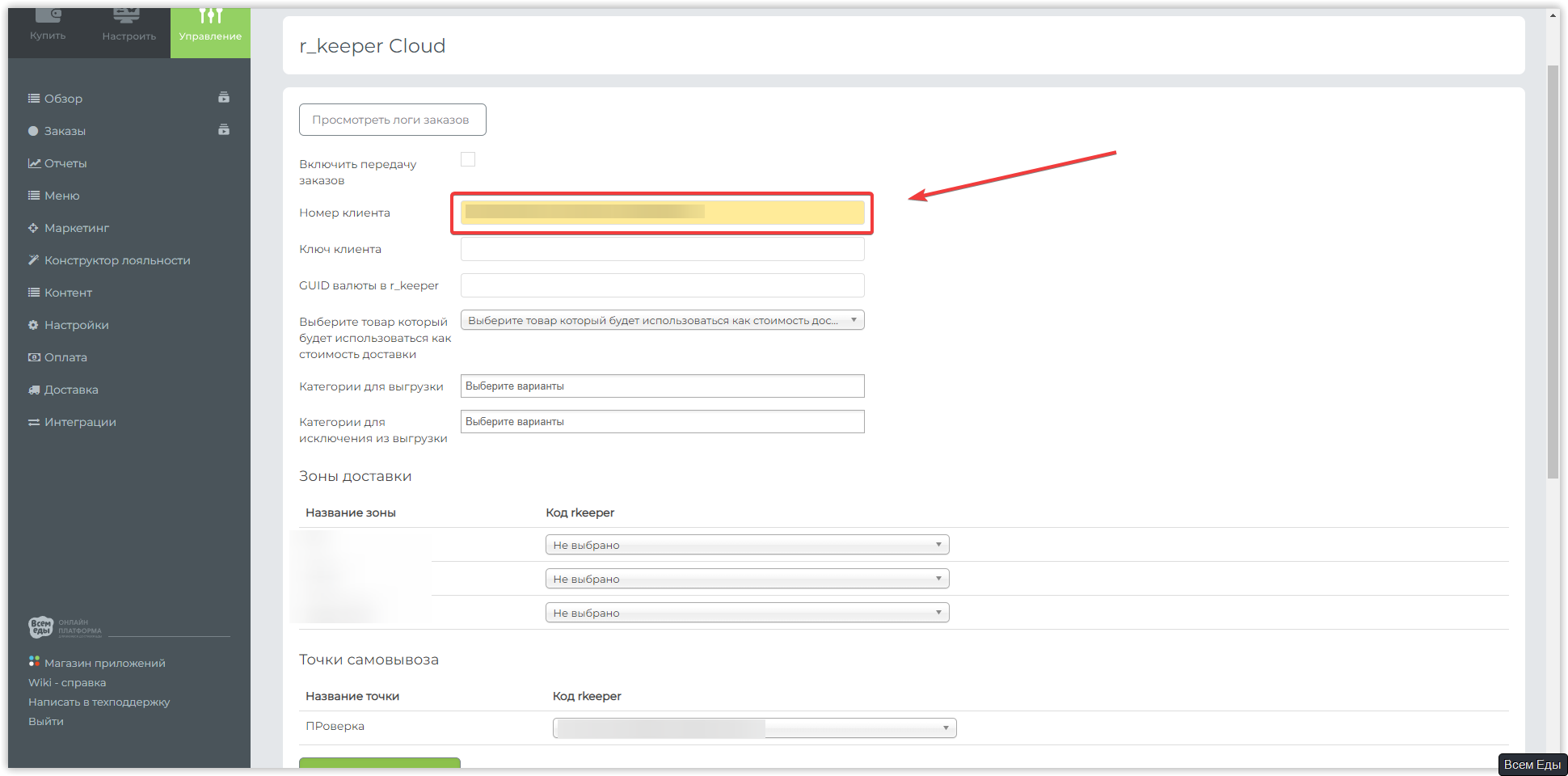Viewport: 1568px width, 776px height.
Task: Click the Название точки column header
Action: coord(352,696)
